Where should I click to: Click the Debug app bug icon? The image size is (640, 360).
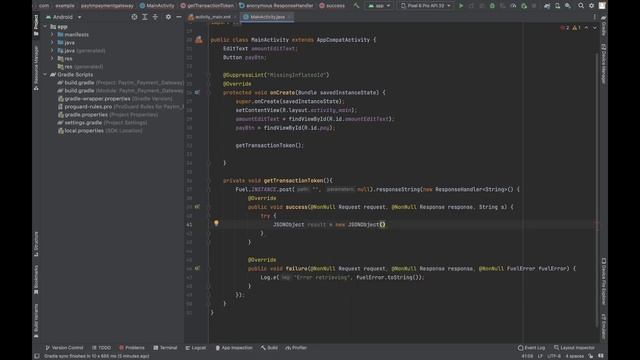[492, 6]
